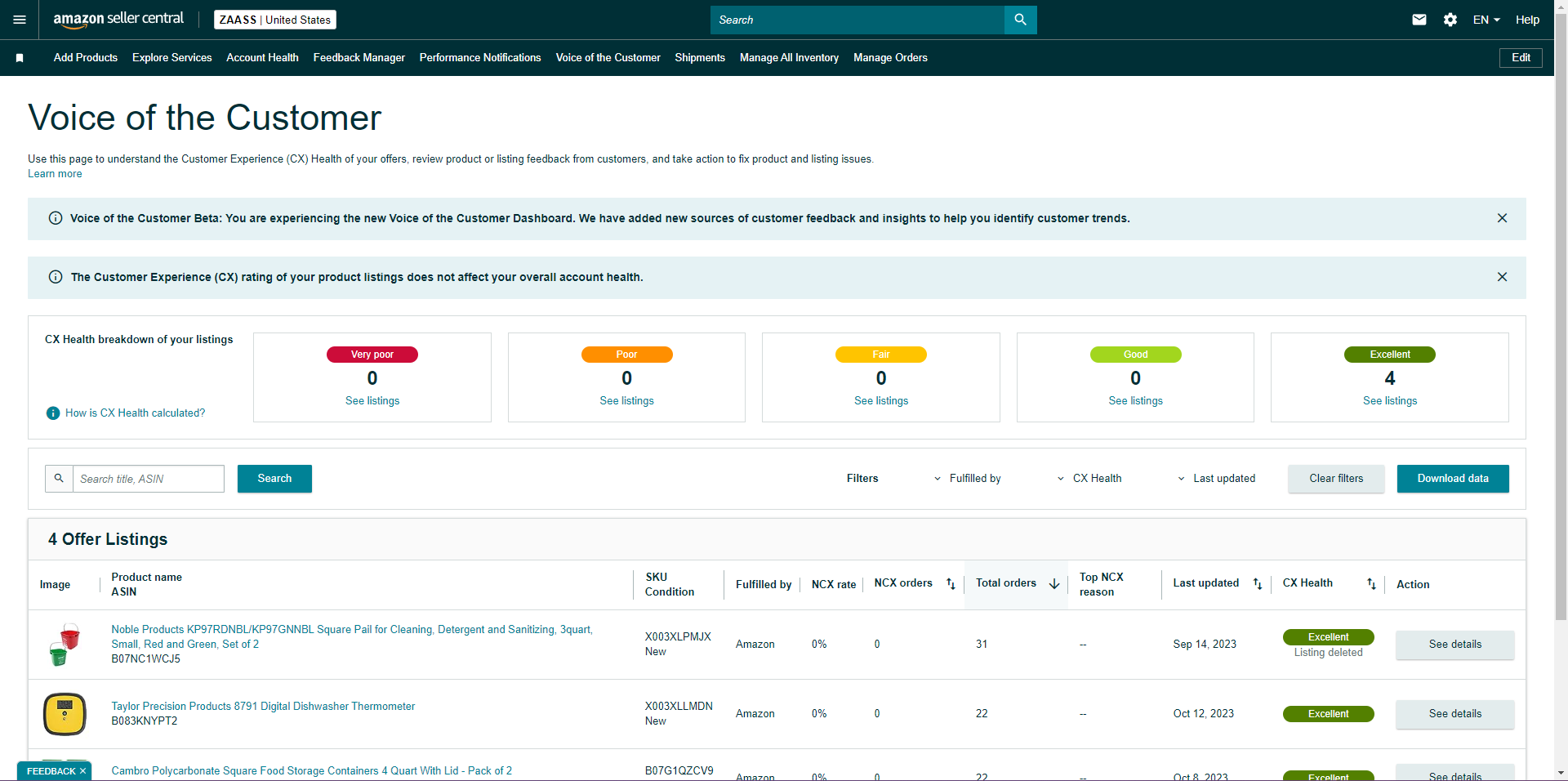This screenshot has width=1568, height=781.
Task: Select ASIN text B07NC1WCJ5
Action: 146,659
